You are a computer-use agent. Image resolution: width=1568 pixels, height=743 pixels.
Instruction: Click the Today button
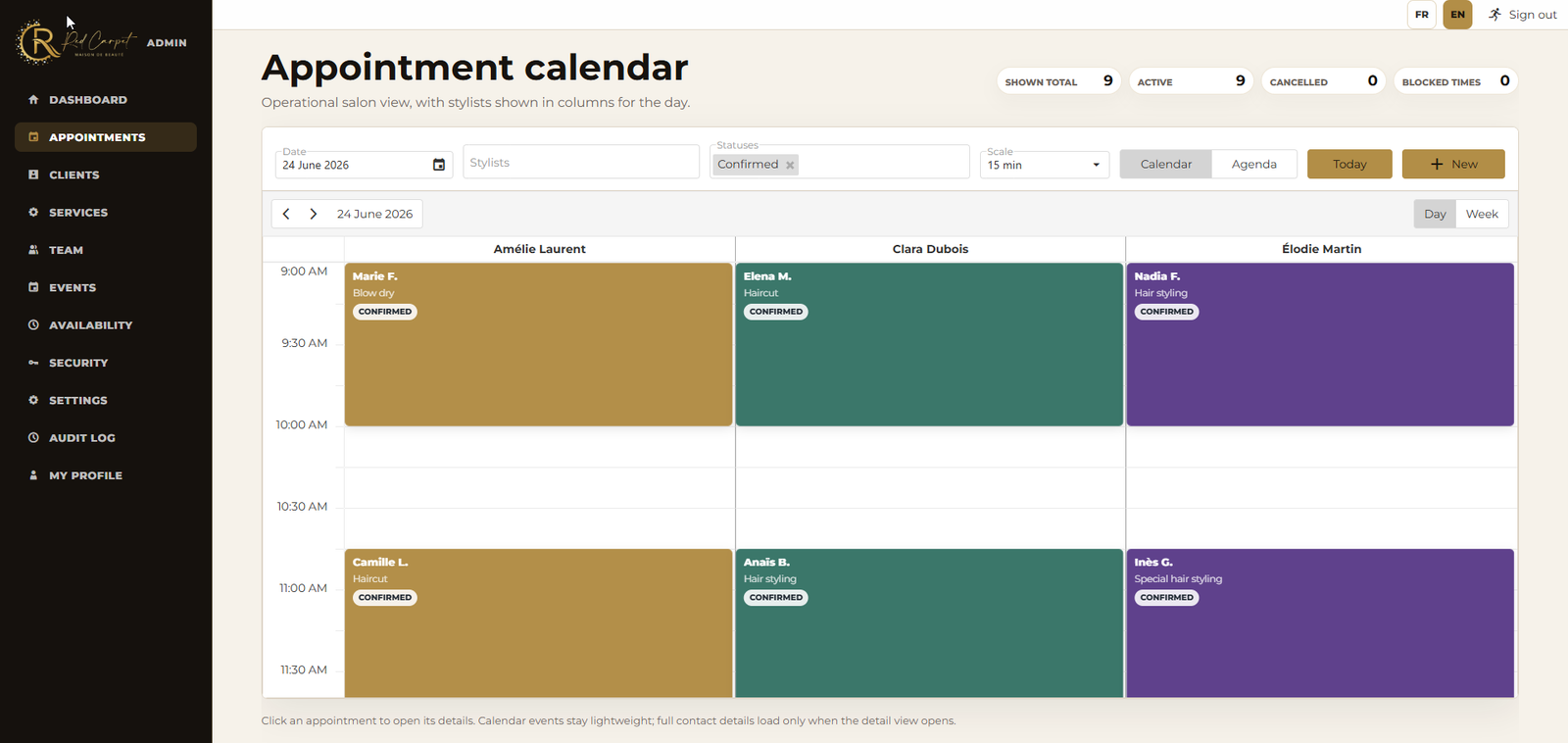1349,164
